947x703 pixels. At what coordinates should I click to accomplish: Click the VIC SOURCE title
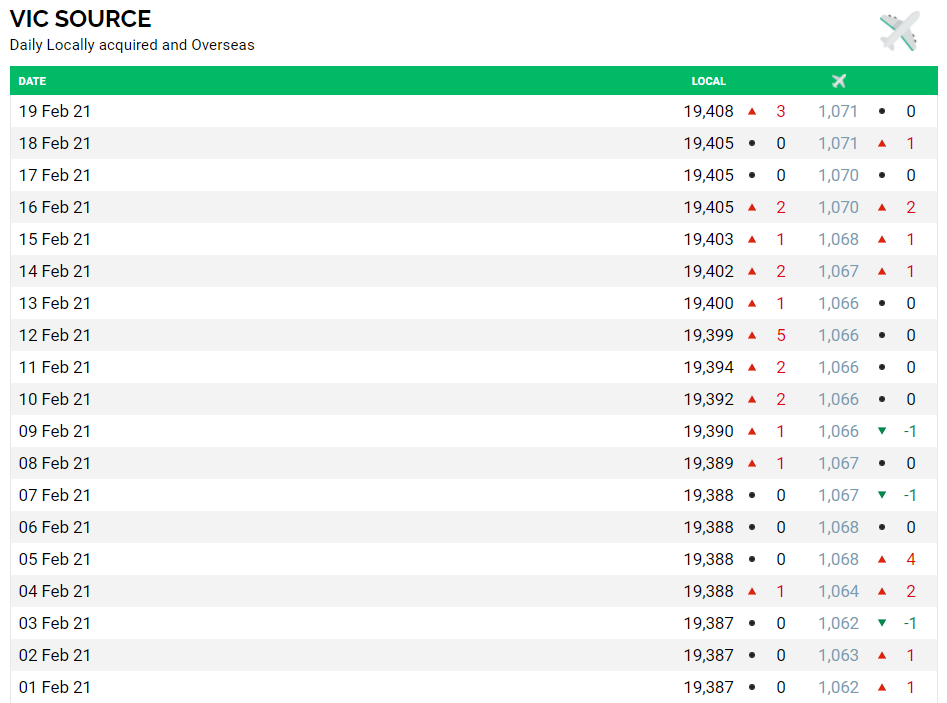(81, 19)
